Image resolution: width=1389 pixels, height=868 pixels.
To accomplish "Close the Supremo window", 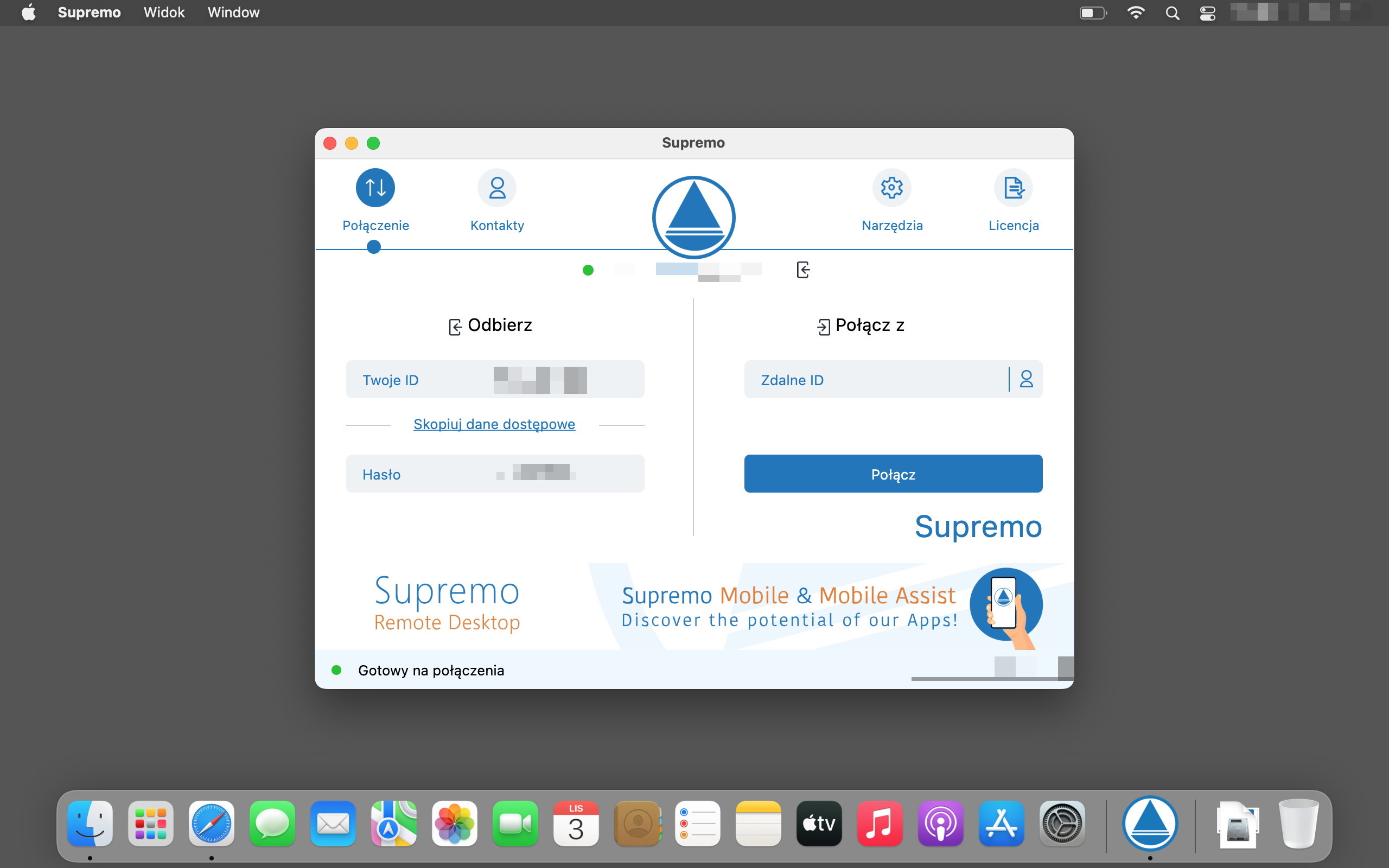I will pyautogui.click(x=330, y=143).
